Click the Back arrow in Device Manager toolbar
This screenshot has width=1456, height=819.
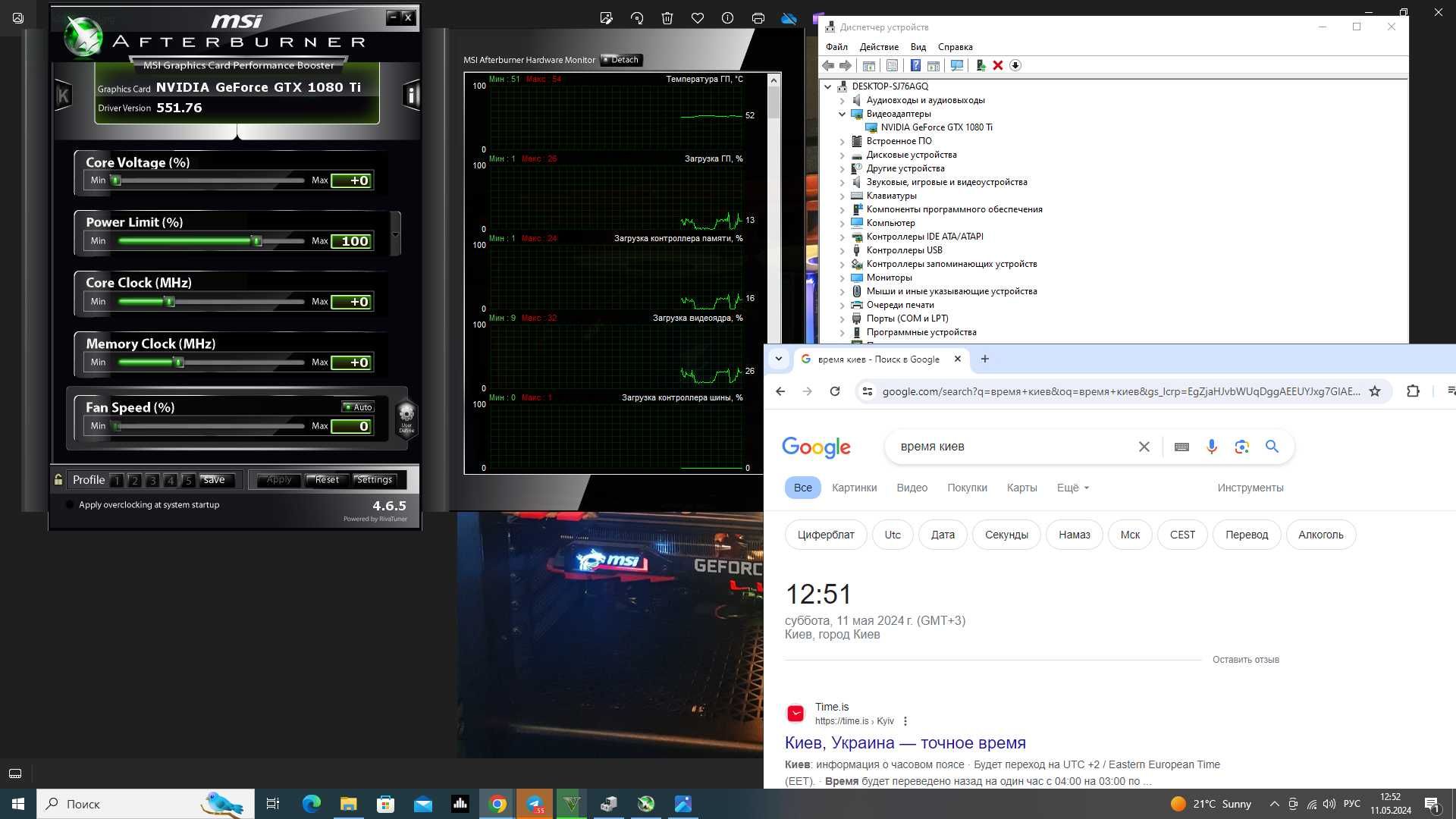coord(829,66)
